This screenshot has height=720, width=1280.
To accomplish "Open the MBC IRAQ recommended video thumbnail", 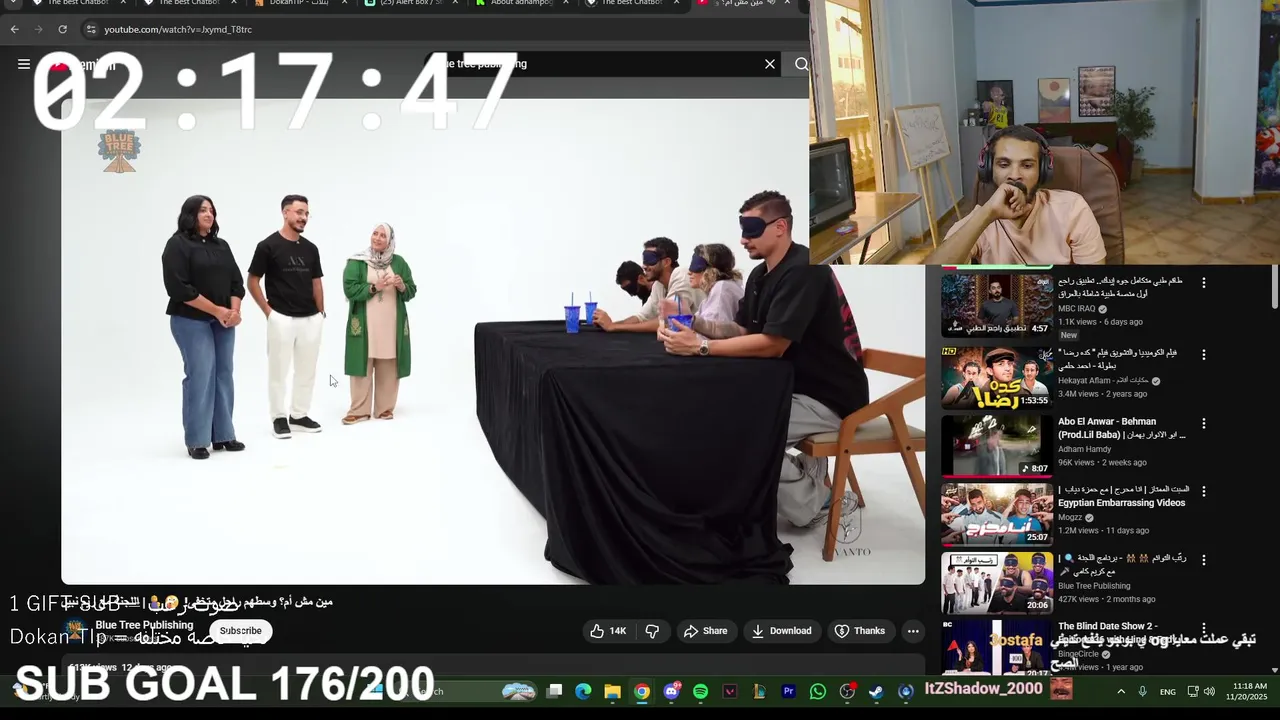I will click(997, 305).
